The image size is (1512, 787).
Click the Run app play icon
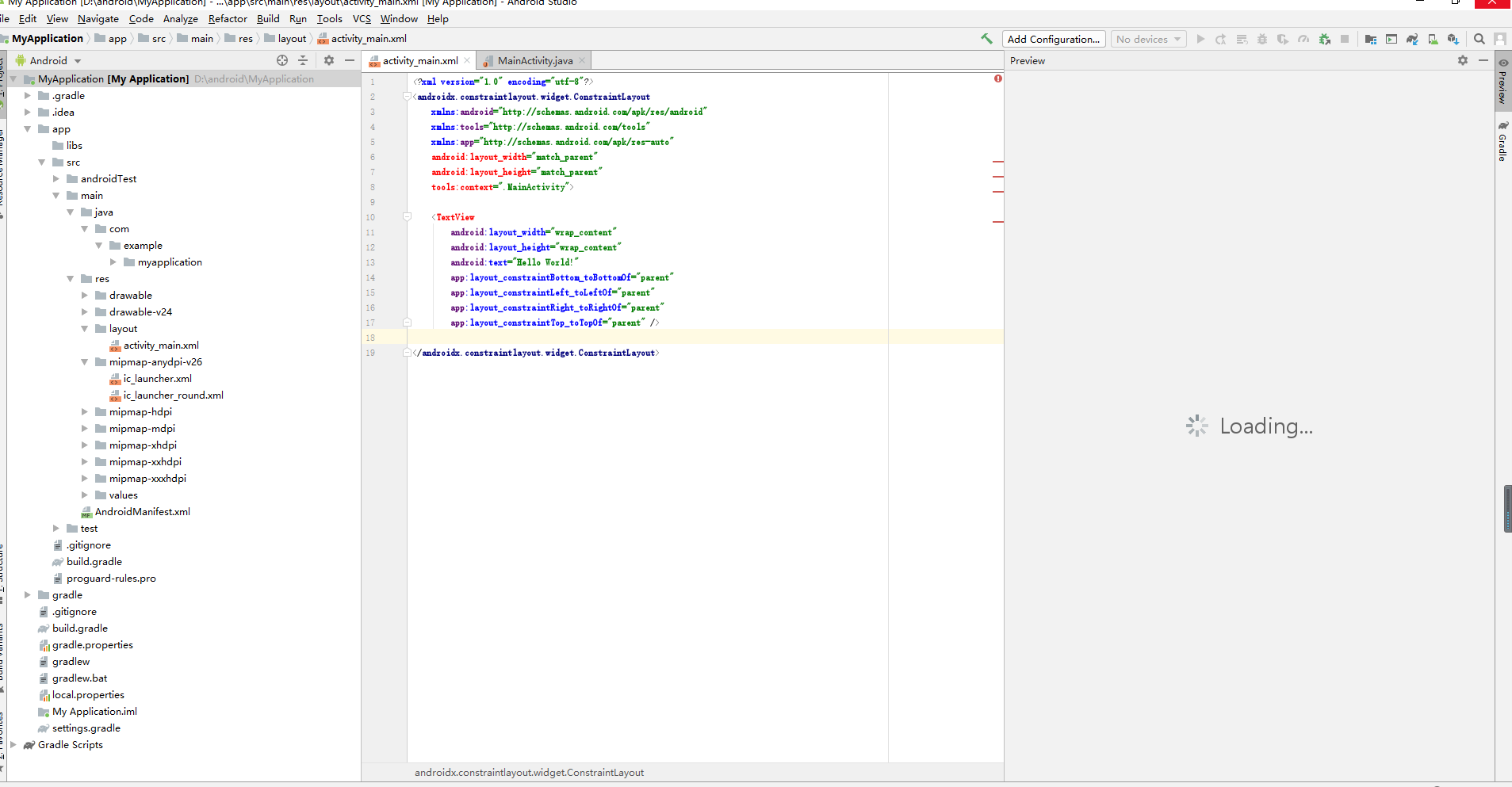click(x=1200, y=39)
